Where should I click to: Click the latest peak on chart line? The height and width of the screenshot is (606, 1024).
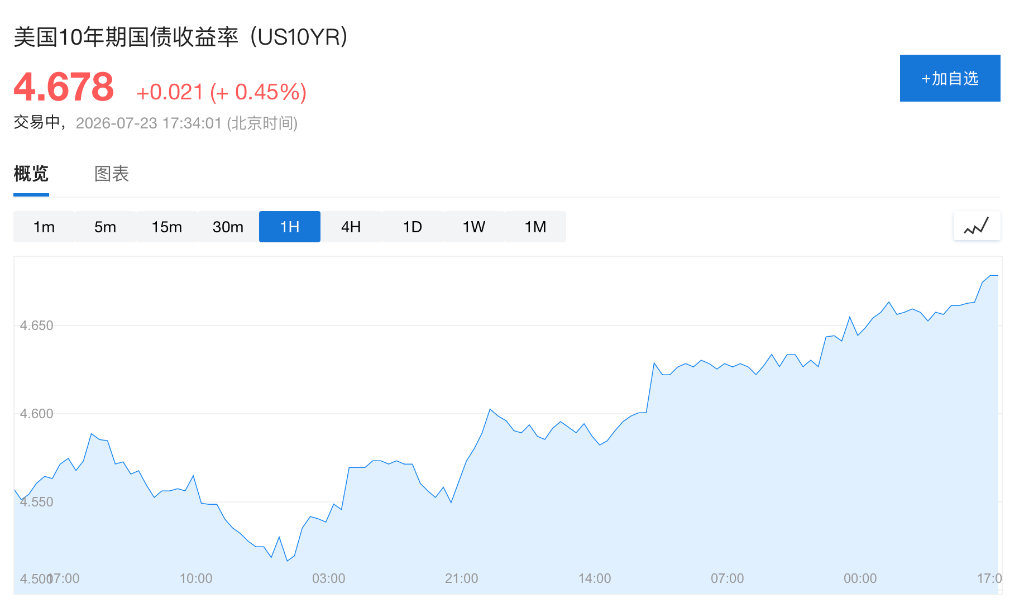993,276
